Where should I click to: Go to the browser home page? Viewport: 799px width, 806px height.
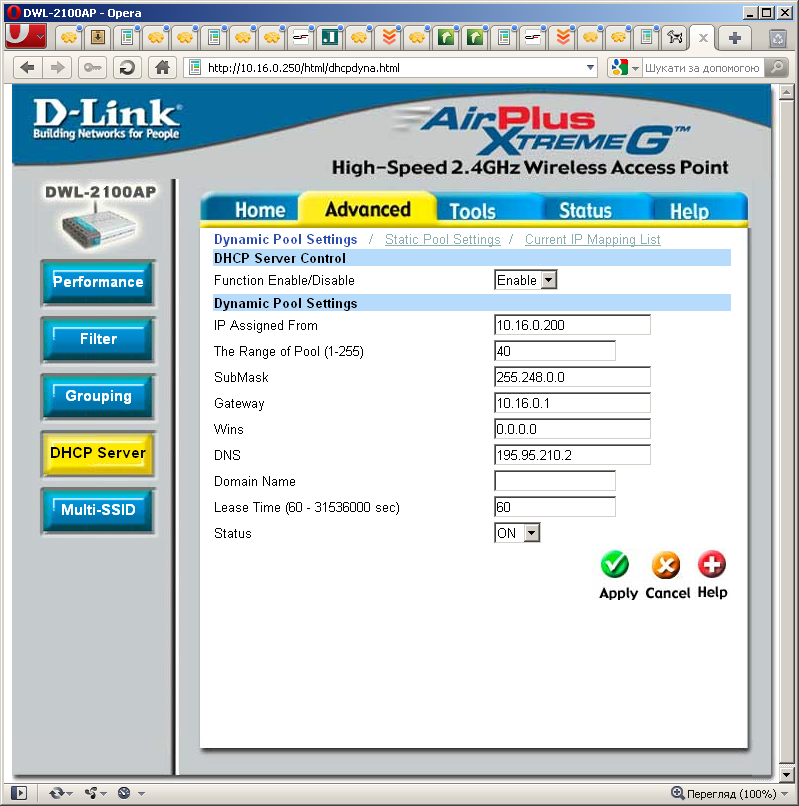(162, 67)
